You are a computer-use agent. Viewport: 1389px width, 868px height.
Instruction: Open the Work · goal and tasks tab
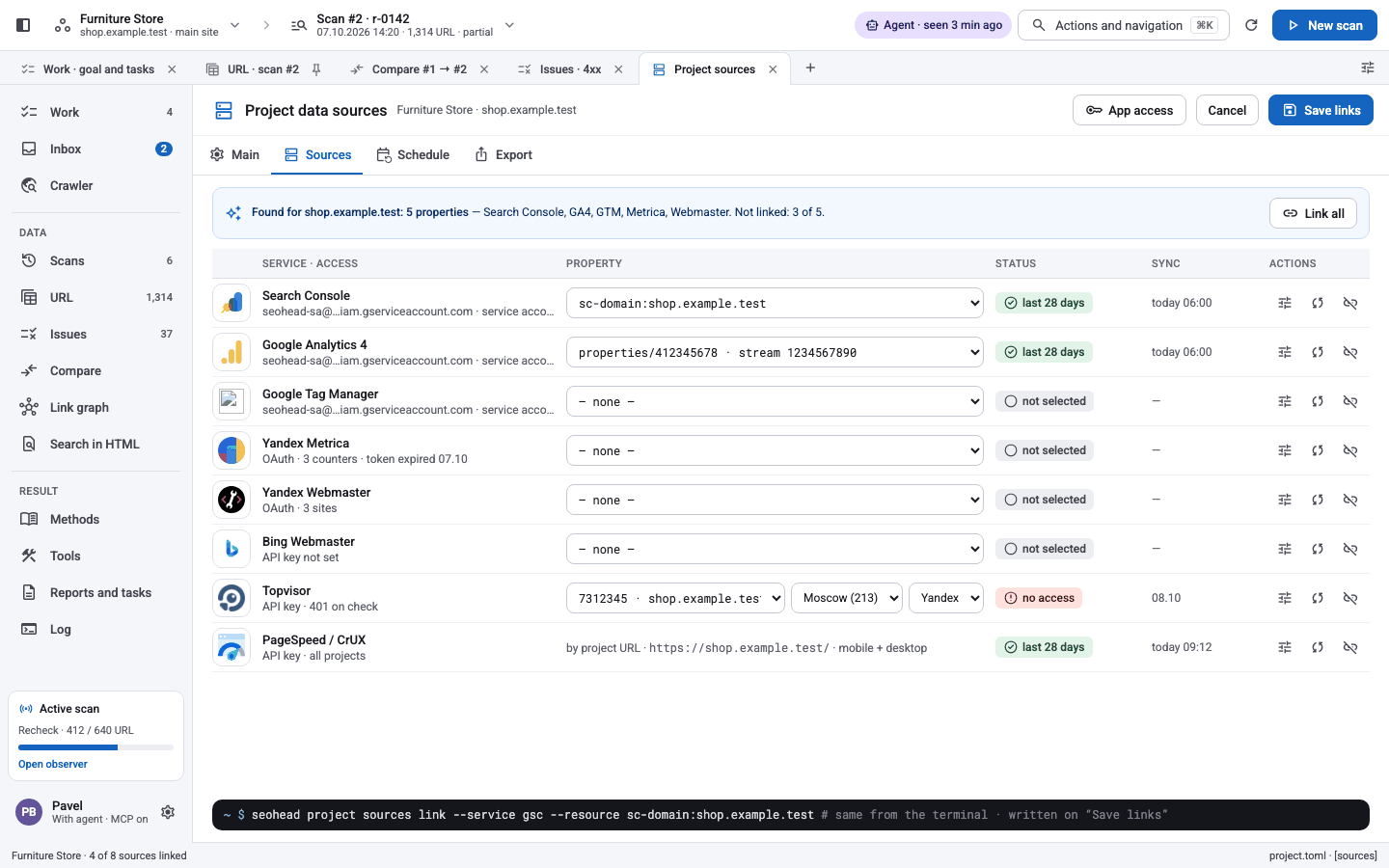click(98, 69)
